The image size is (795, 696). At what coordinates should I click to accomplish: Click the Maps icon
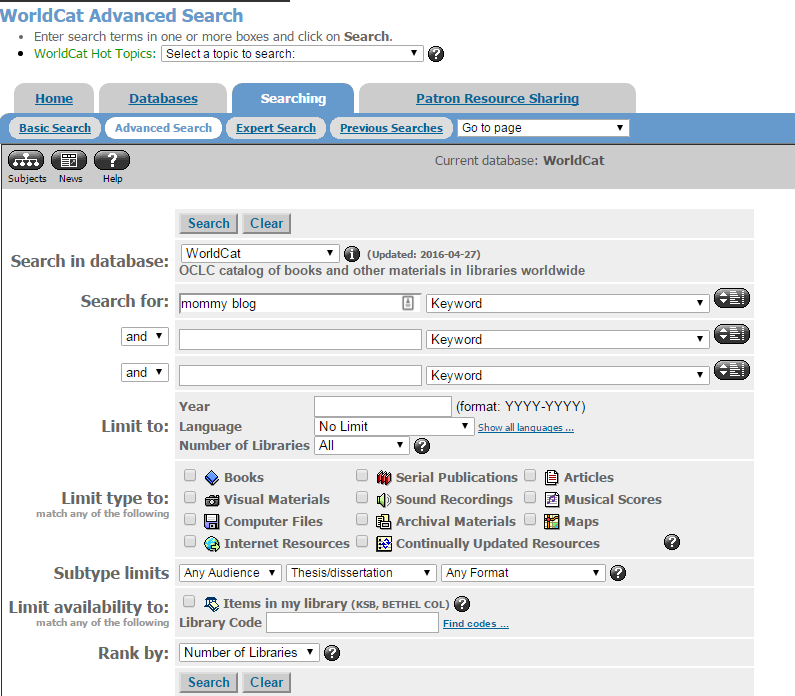pos(552,522)
